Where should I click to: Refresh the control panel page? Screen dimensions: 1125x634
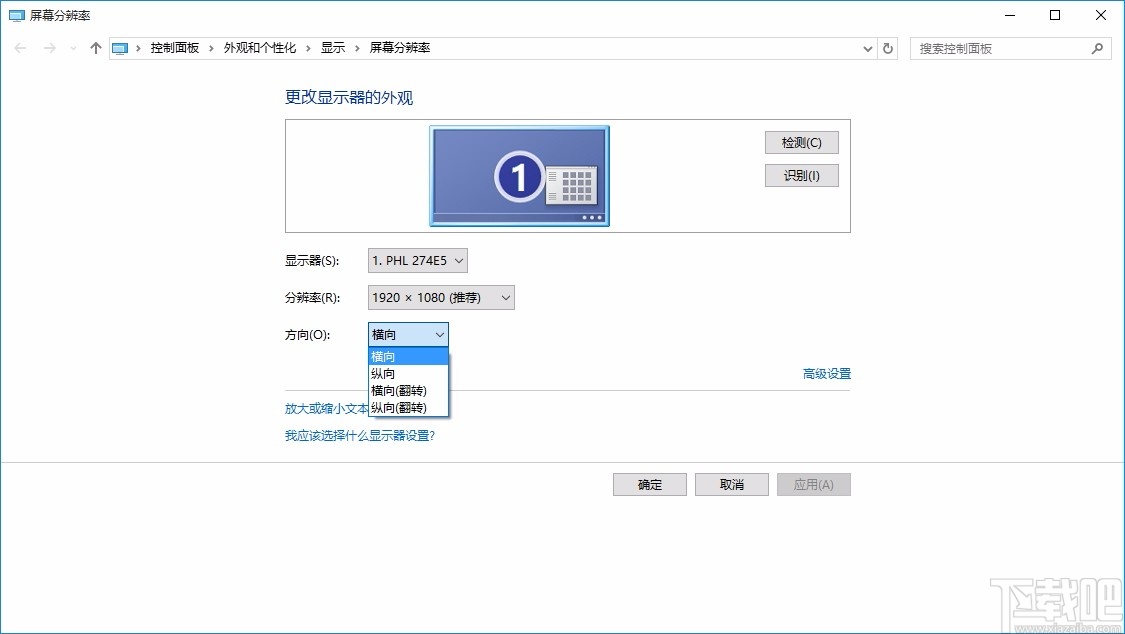pyautogui.click(x=888, y=49)
